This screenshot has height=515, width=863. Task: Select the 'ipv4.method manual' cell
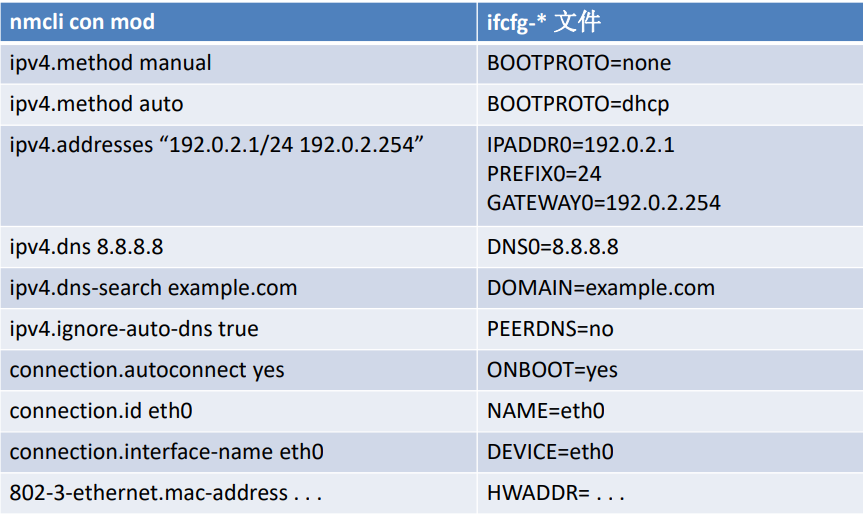point(238,63)
